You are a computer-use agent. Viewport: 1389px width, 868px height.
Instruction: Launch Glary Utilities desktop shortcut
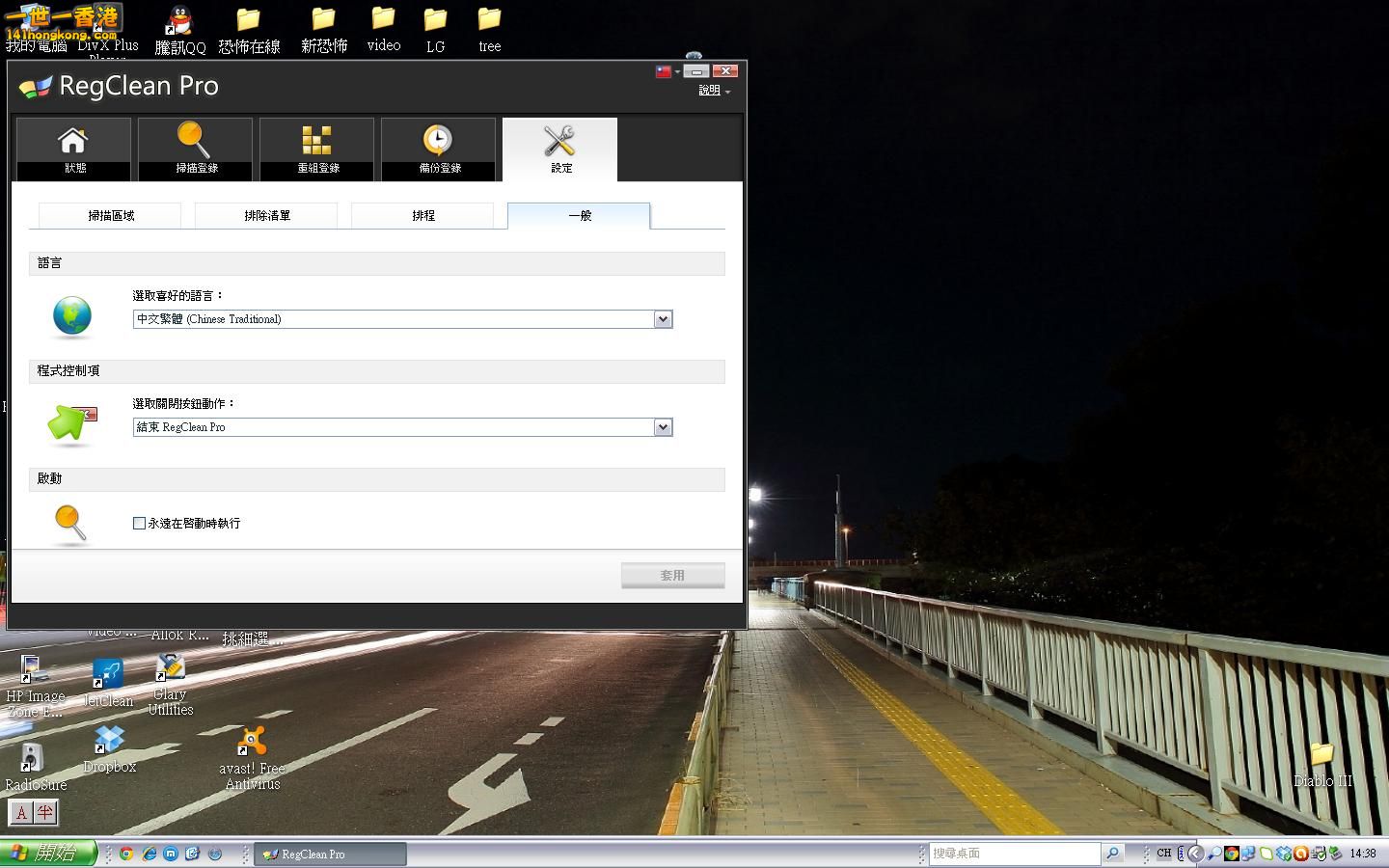(x=171, y=668)
